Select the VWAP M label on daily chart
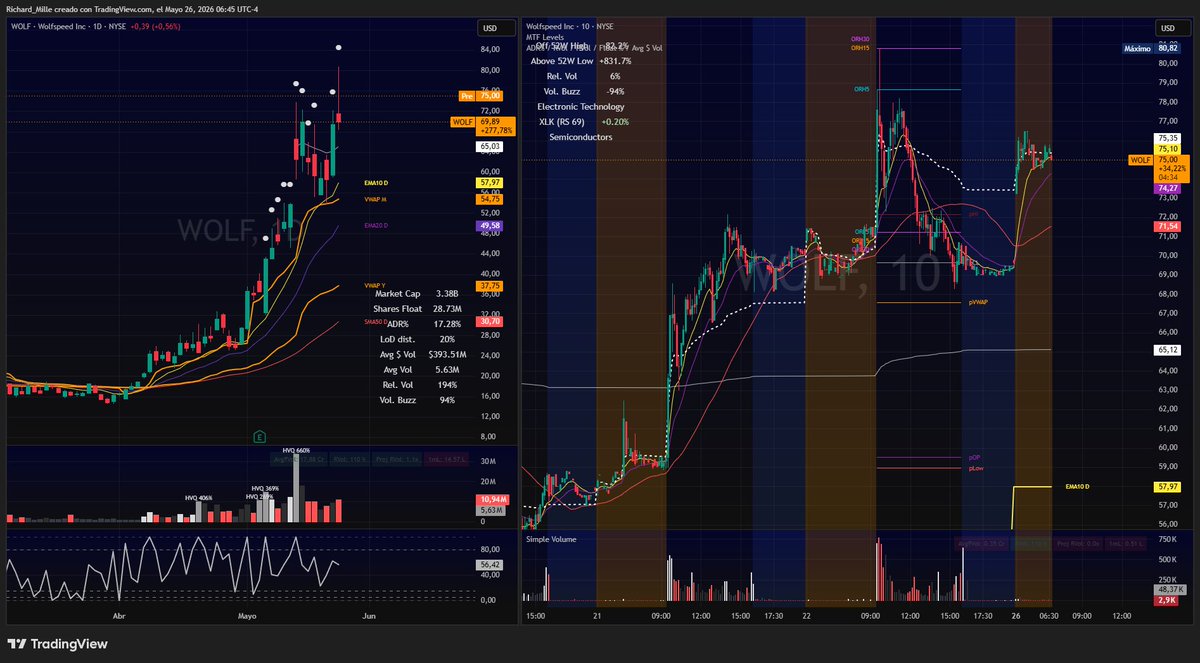 [378, 200]
